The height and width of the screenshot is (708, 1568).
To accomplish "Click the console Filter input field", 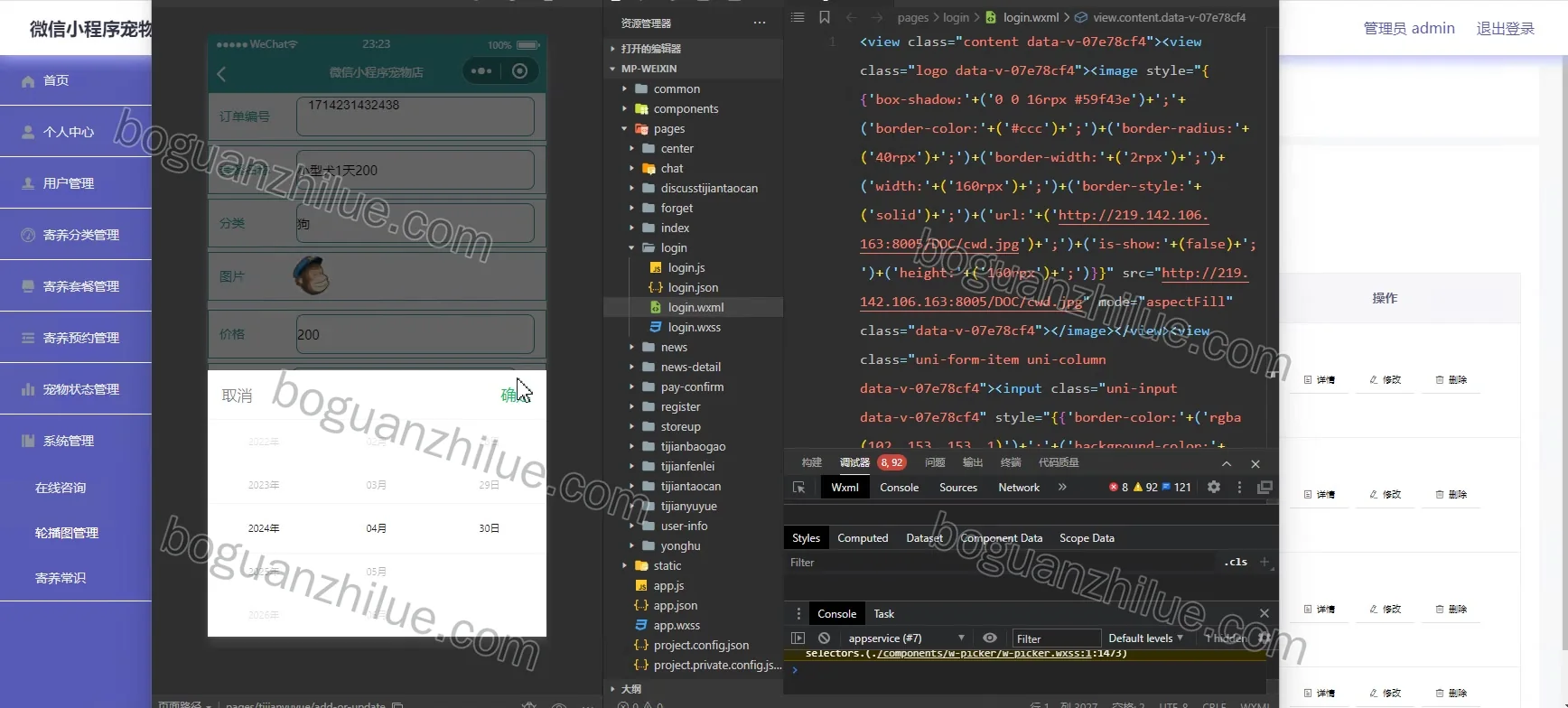I will 1055,638.
